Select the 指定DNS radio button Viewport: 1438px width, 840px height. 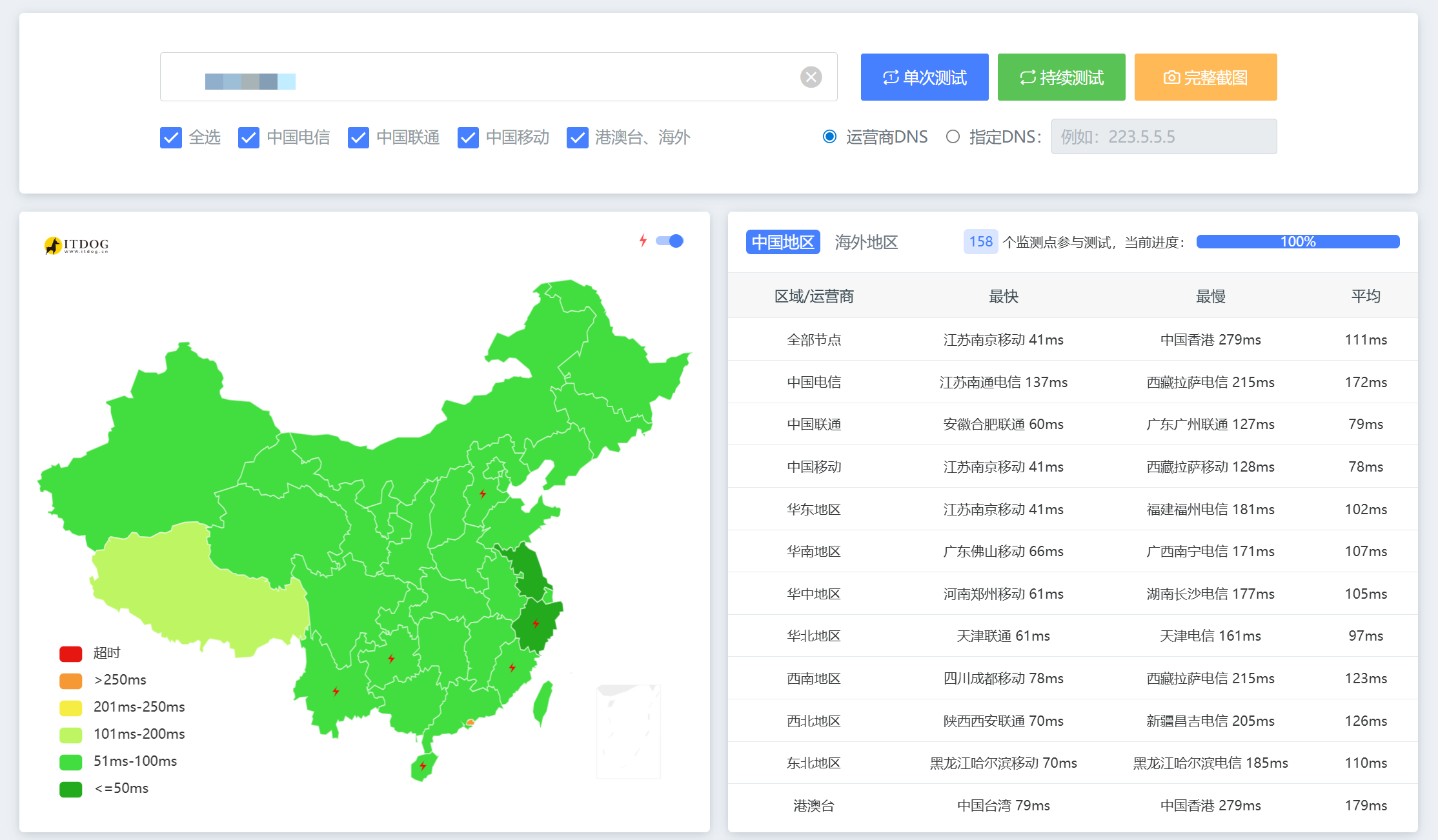(x=953, y=137)
